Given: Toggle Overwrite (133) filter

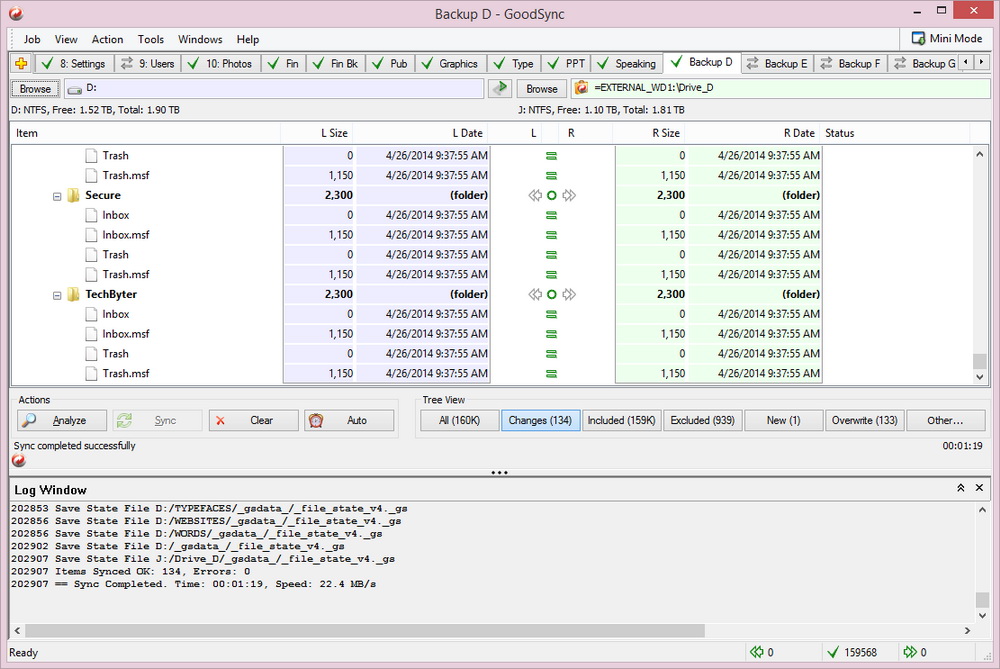Looking at the screenshot, I should tap(864, 420).
